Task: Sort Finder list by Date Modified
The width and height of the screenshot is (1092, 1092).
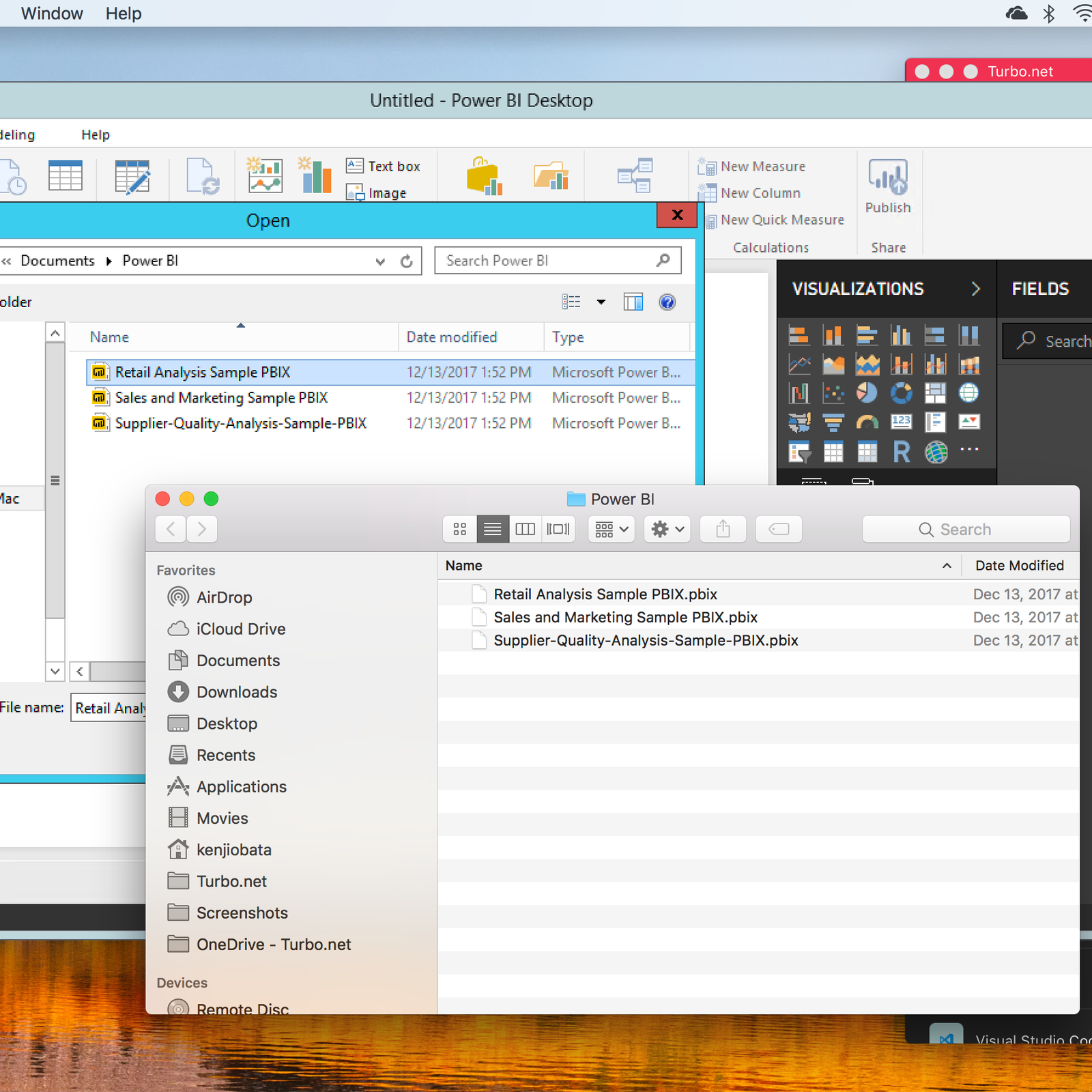Action: click(x=1020, y=566)
